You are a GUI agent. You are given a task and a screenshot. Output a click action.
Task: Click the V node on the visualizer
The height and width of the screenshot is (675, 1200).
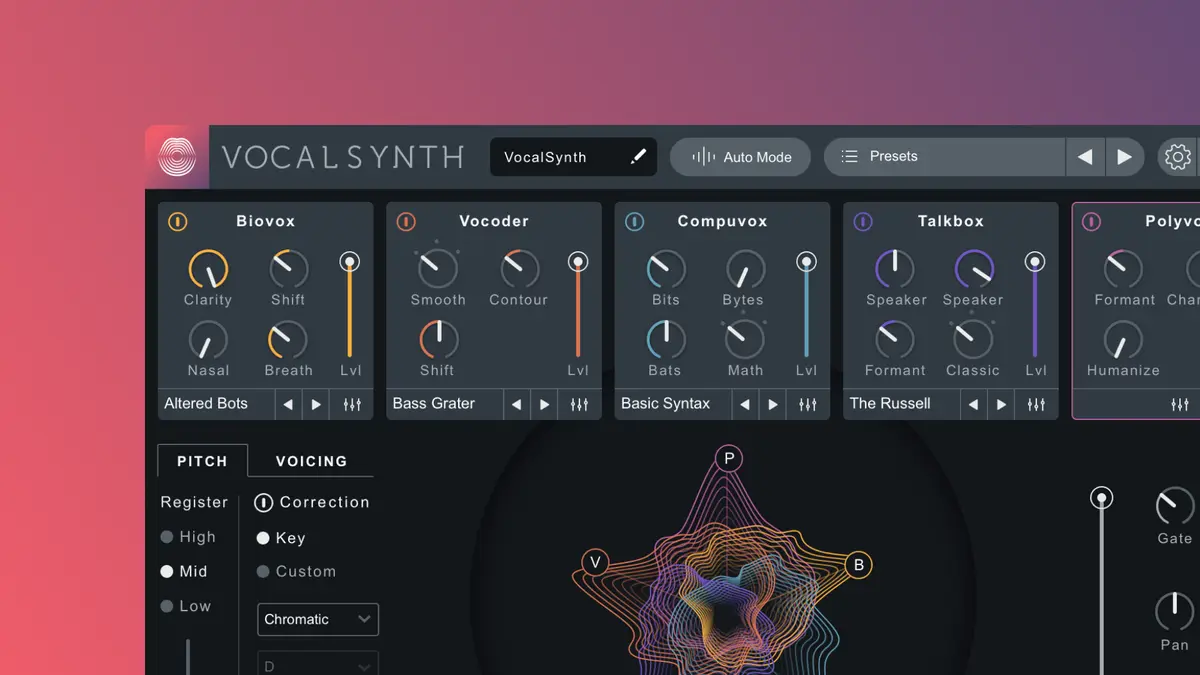pyautogui.click(x=595, y=562)
